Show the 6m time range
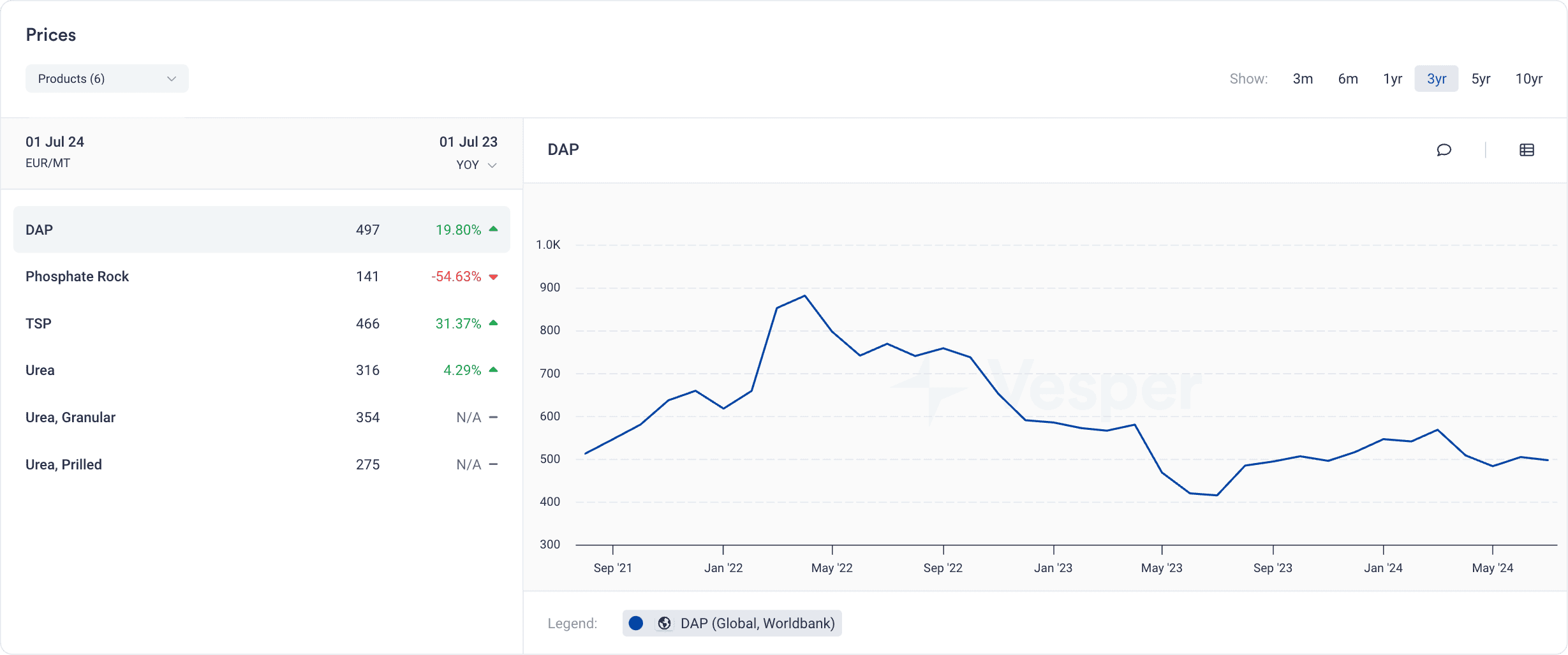The image size is (1568, 655). click(x=1348, y=78)
